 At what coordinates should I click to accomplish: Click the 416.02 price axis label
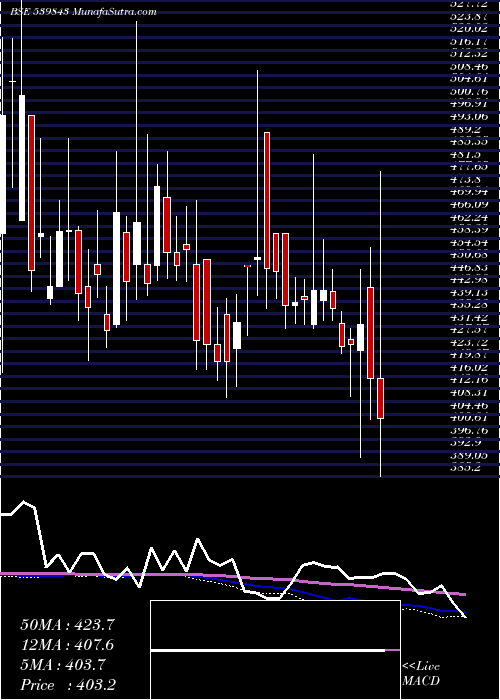pos(467,368)
